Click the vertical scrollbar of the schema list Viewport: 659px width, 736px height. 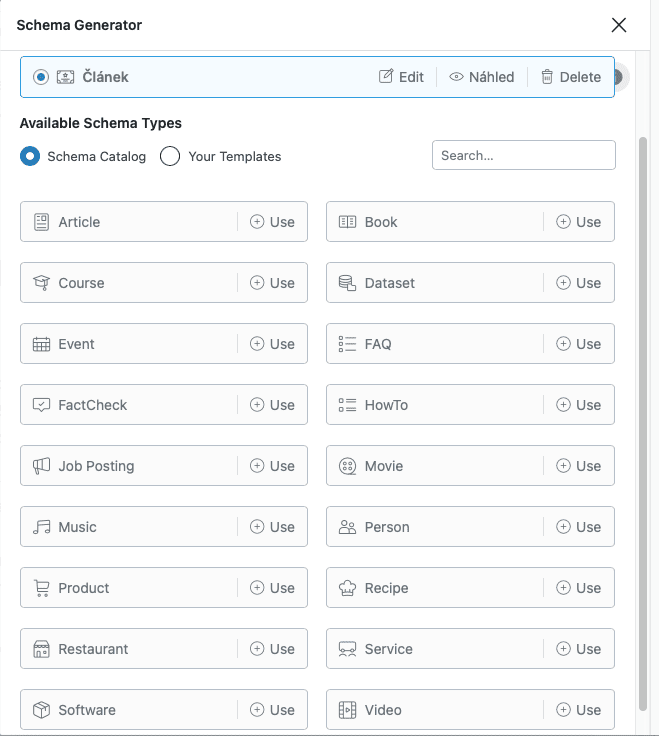coord(643,400)
